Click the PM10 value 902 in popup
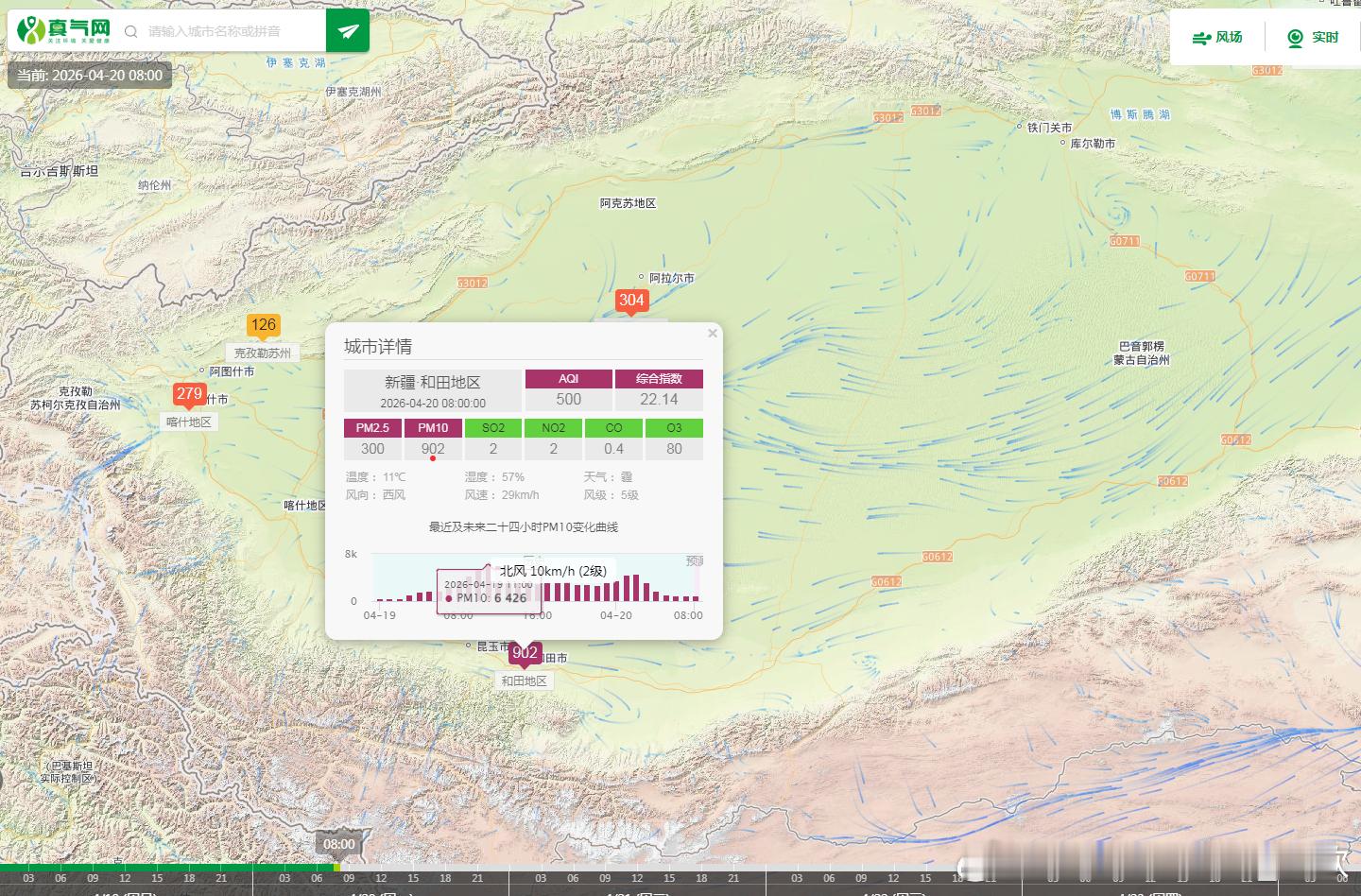Viewport: 1361px width, 896px height. [x=433, y=449]
